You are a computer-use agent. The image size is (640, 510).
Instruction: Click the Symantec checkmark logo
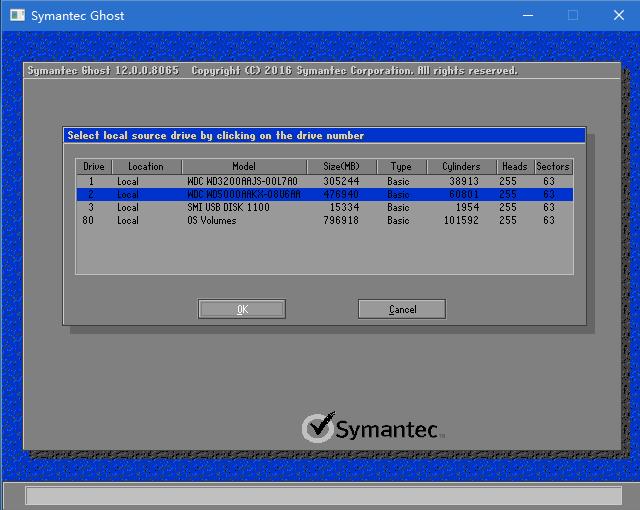click(319, 427)
